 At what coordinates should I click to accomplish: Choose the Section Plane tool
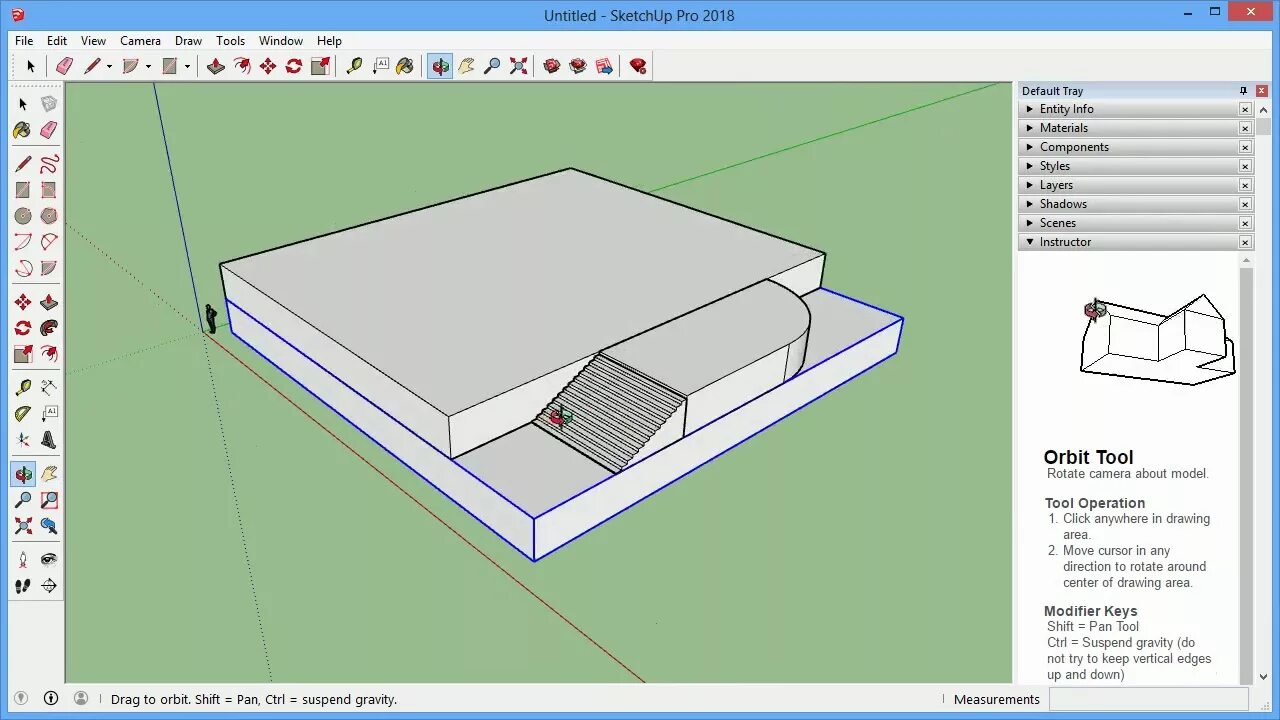49,586
